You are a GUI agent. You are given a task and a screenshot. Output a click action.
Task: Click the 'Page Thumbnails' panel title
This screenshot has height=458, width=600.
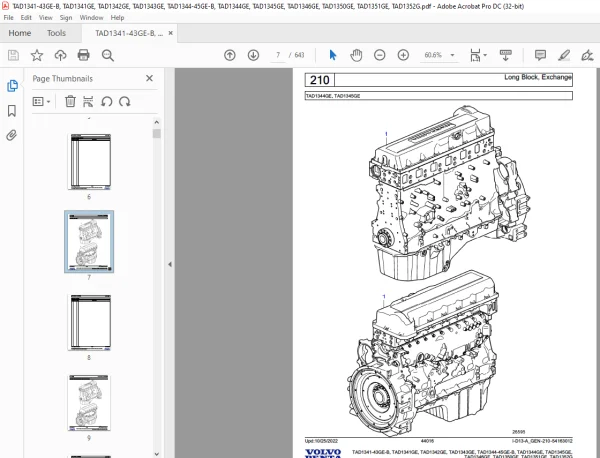[x=62, y=79]
